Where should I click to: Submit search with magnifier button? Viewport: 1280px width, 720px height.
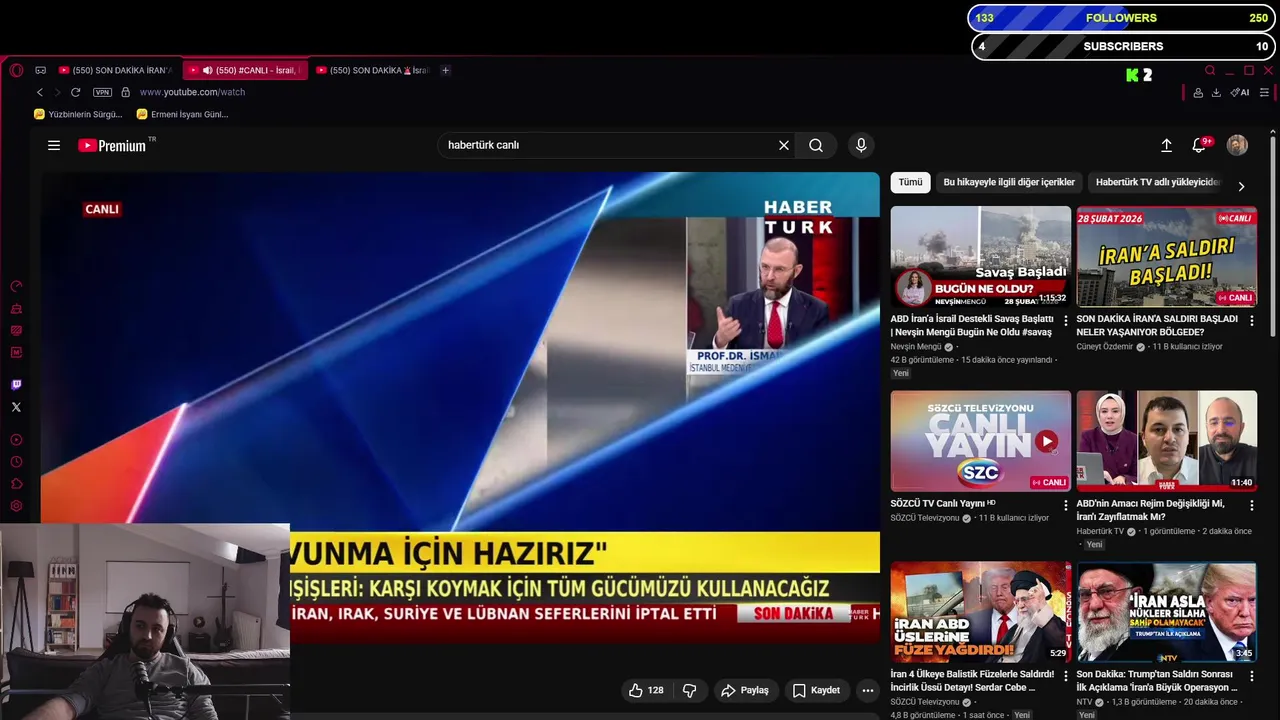[816, 145]
